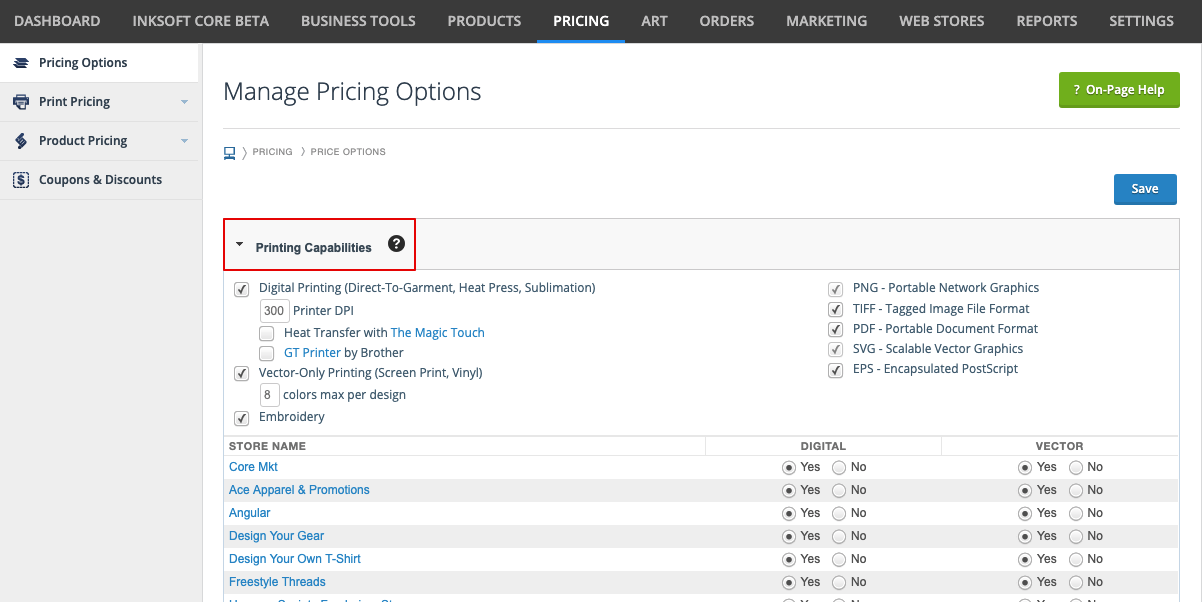The image size is (1202, 602).
Task: Open the Ace Apparel & Promotions store link
Action: click(298, 490)
